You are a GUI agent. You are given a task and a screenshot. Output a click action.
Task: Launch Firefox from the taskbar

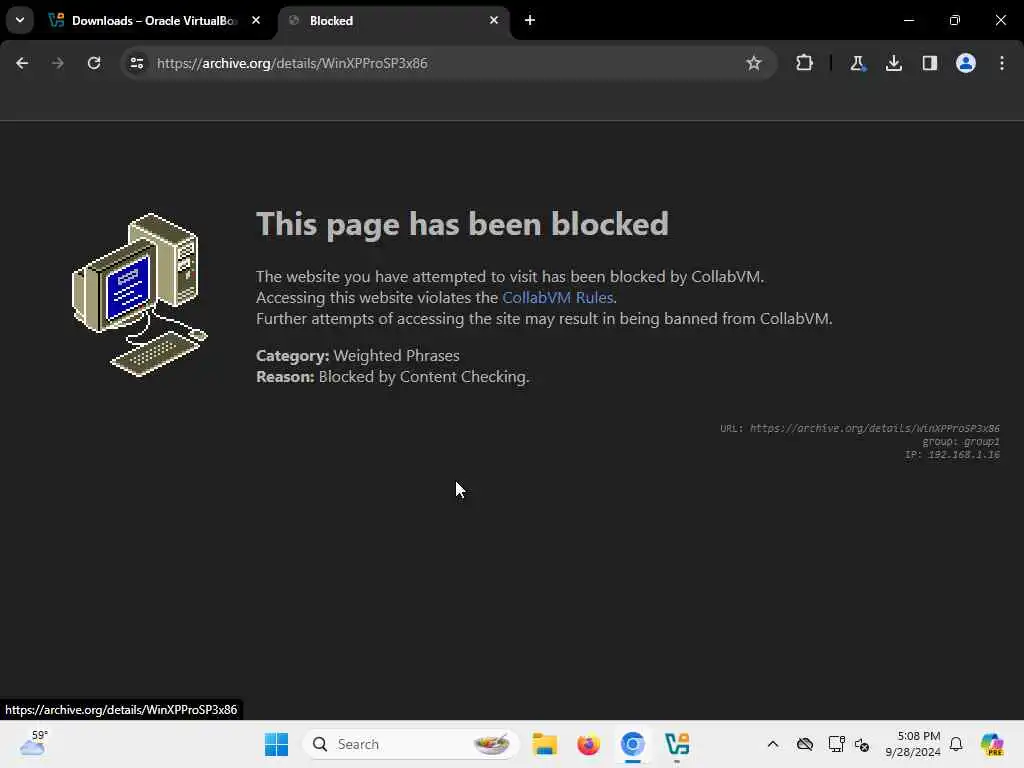coord(588,744)
